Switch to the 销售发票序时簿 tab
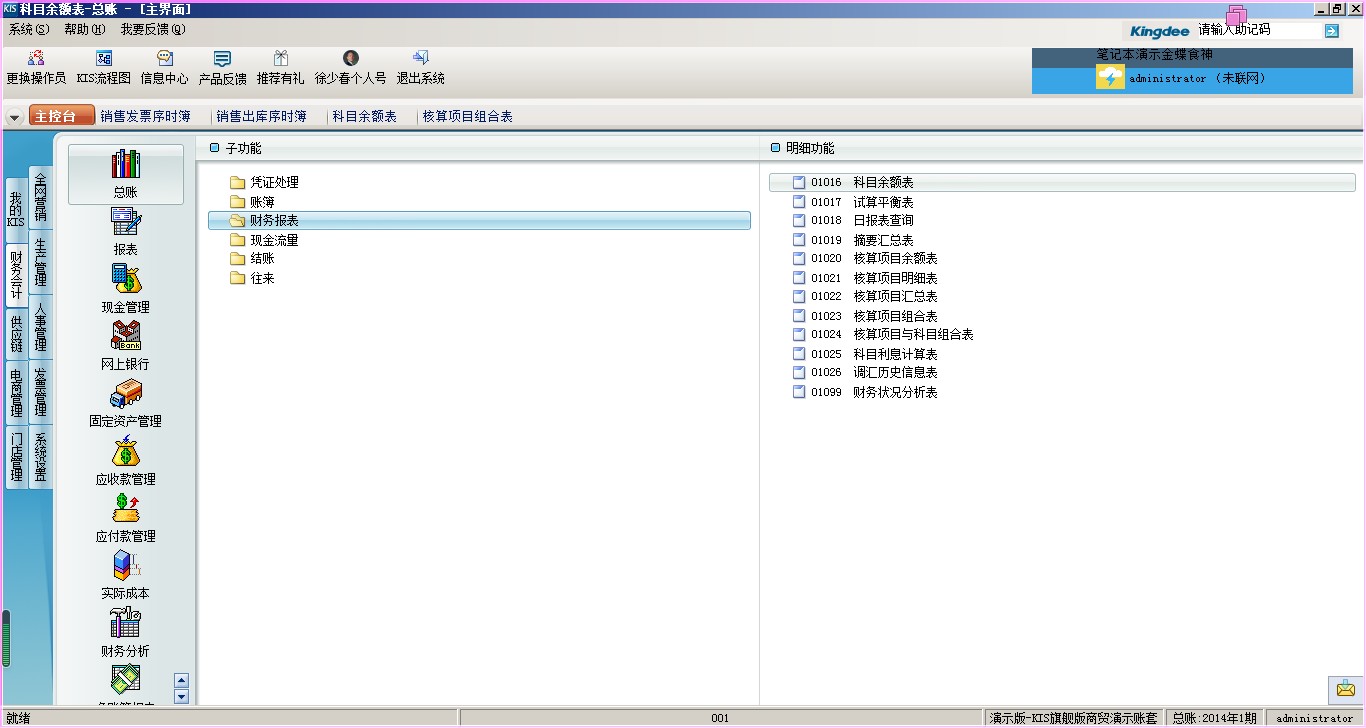This screenshot has height=728, width=1366. tap(145, 116)
